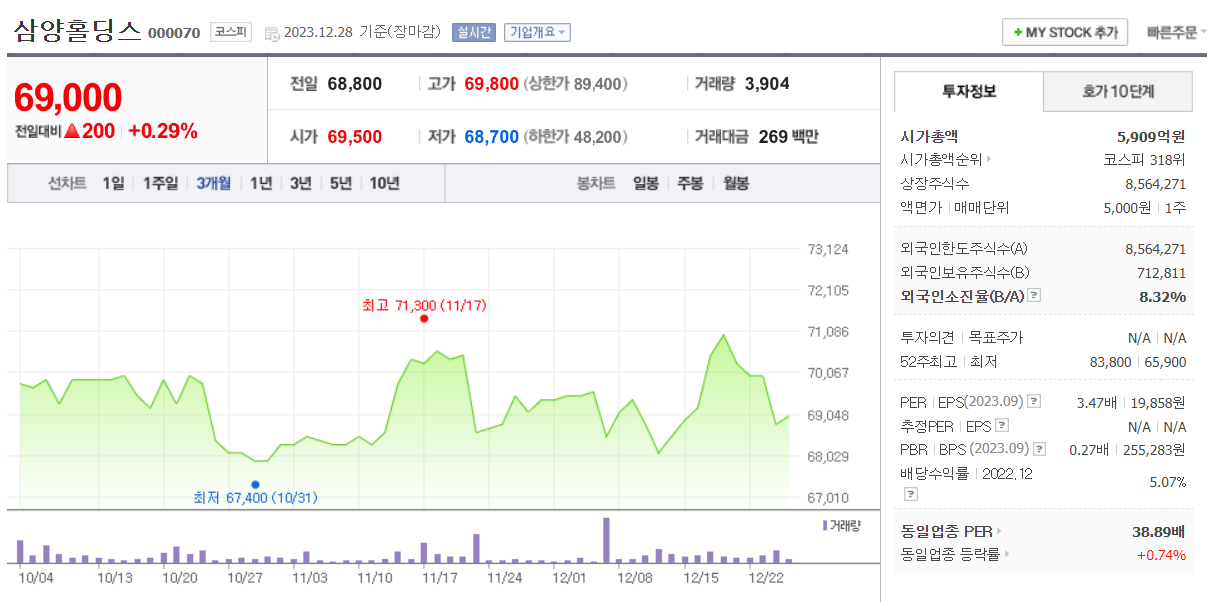This screenshot has width=1217, height=602.
Task: Click 코스피 318위 ranking value
Action: (x=1146, y=159)
